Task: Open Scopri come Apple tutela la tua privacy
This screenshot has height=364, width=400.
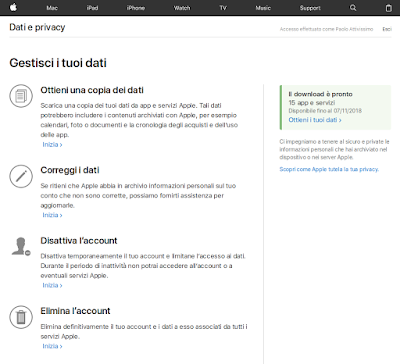Action: point(329,169)
